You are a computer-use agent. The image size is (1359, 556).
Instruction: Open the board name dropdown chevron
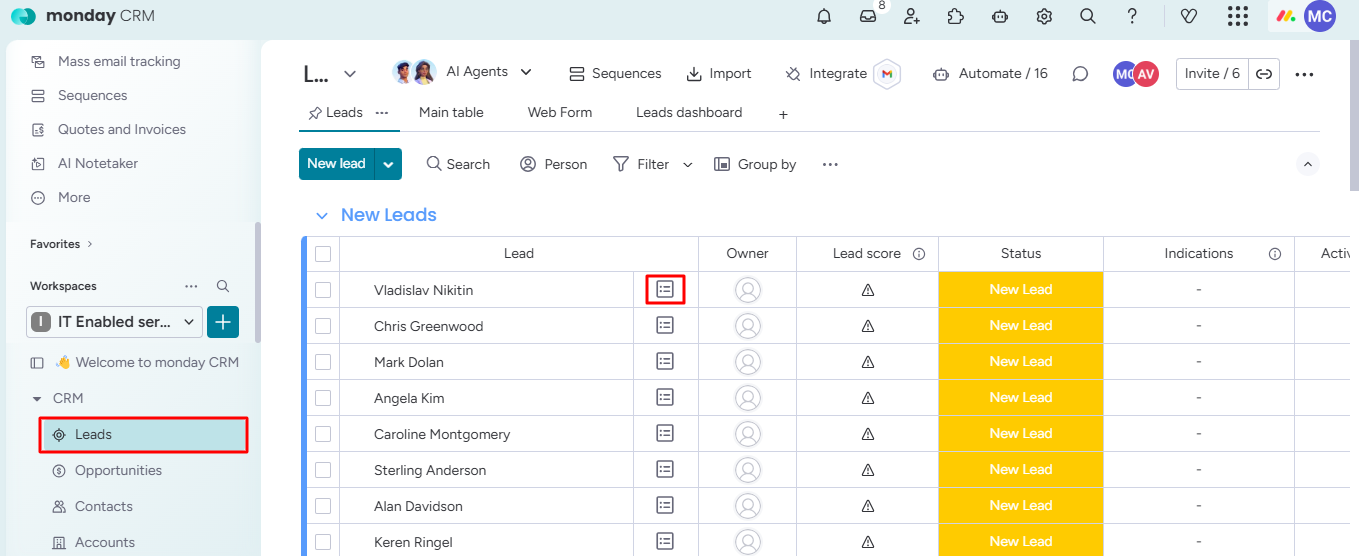350,74
